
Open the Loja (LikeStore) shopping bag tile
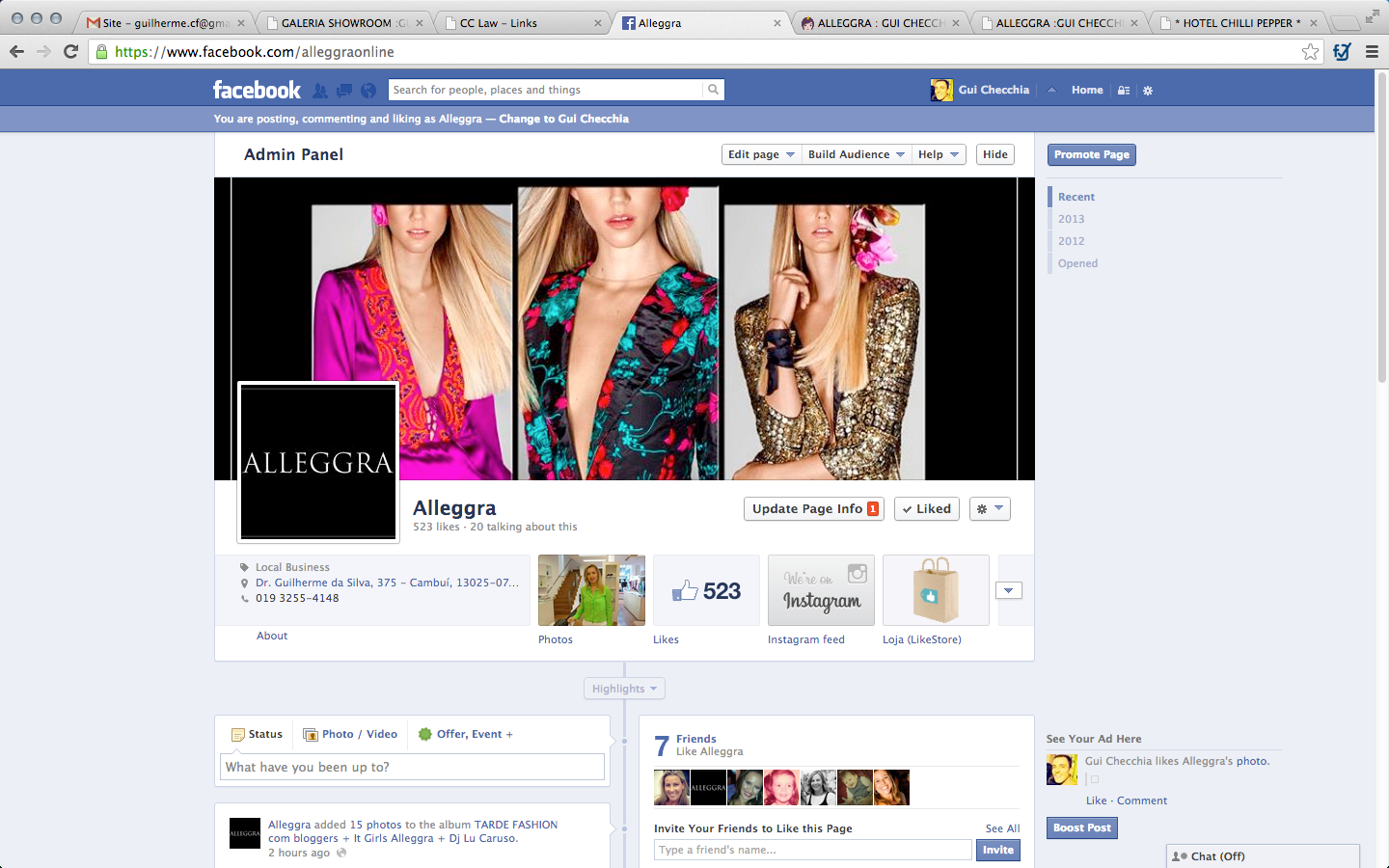936,590
